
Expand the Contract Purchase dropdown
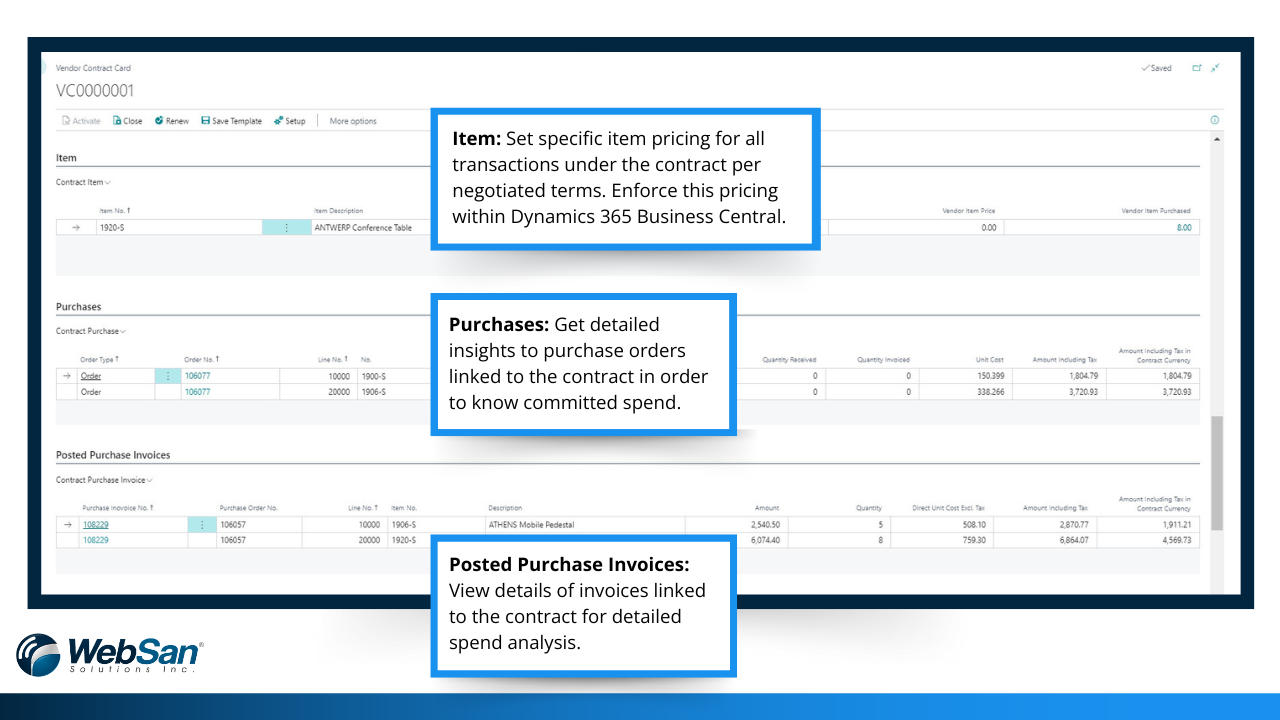tap(91, 331)
